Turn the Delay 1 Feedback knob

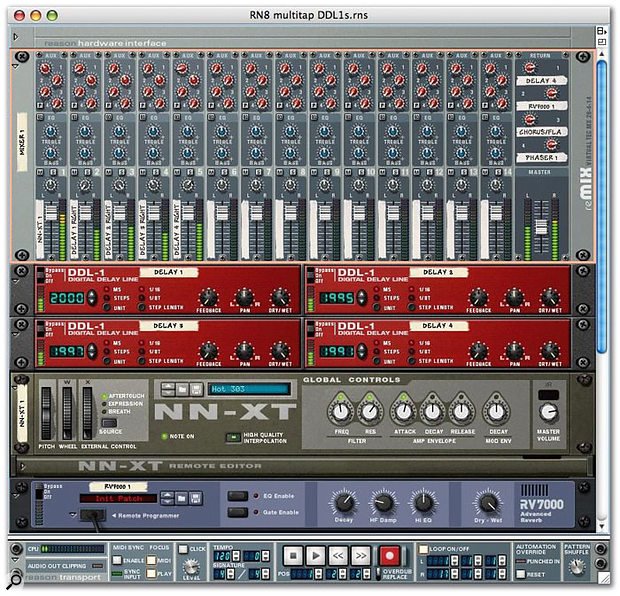pos(208,297)
